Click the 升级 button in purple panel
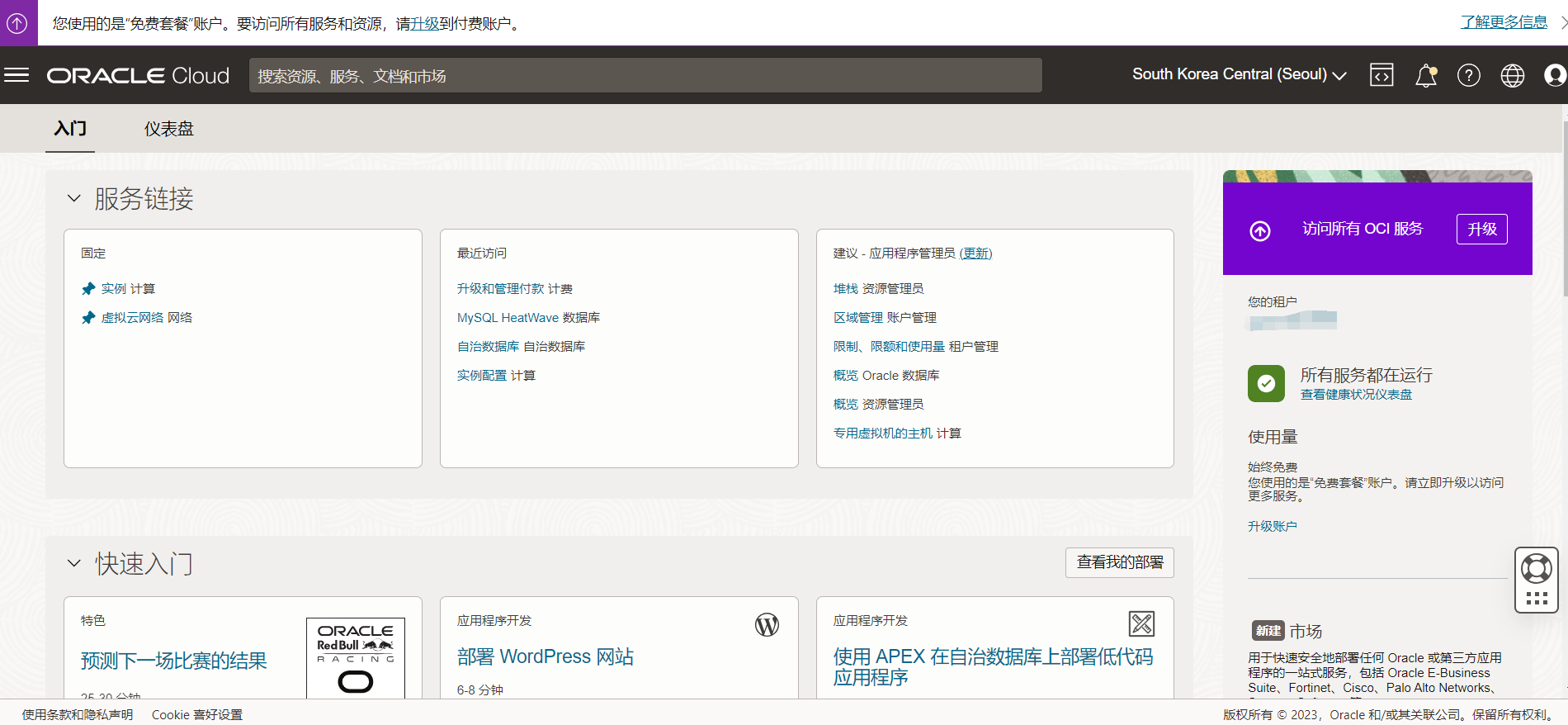Screen dimensions: 1568x725 1482,229
